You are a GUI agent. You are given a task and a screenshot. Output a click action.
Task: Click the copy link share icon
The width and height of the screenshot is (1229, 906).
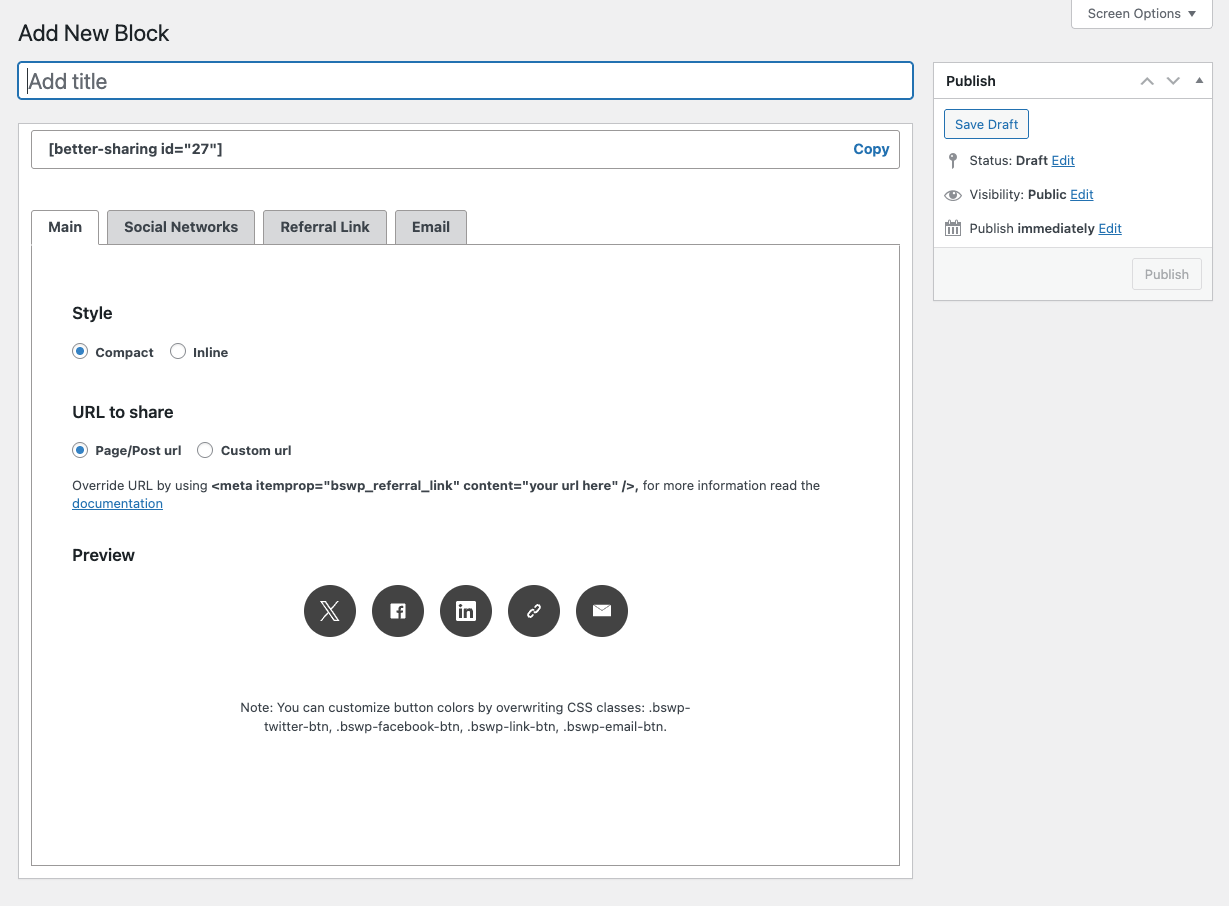pyautogui.click(x=534, y=611)
